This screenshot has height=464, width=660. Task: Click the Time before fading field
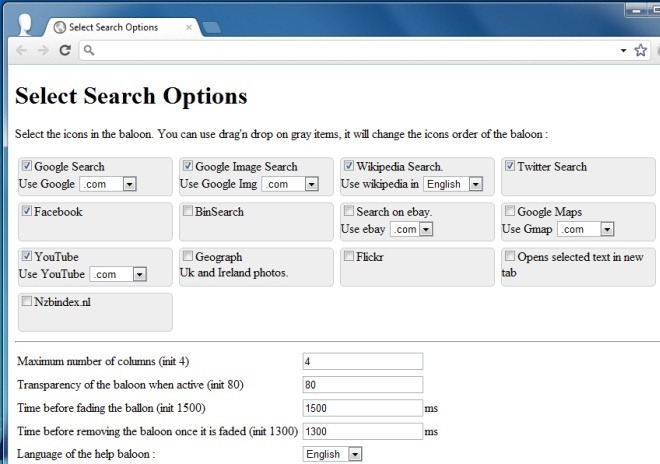tap(362, 408)
